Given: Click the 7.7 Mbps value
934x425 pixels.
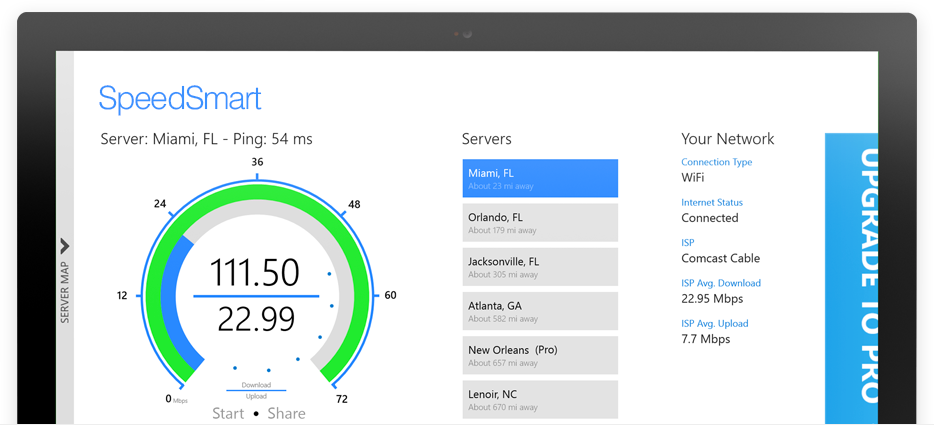Looking at the screenshot, I should tap(706, 339).
